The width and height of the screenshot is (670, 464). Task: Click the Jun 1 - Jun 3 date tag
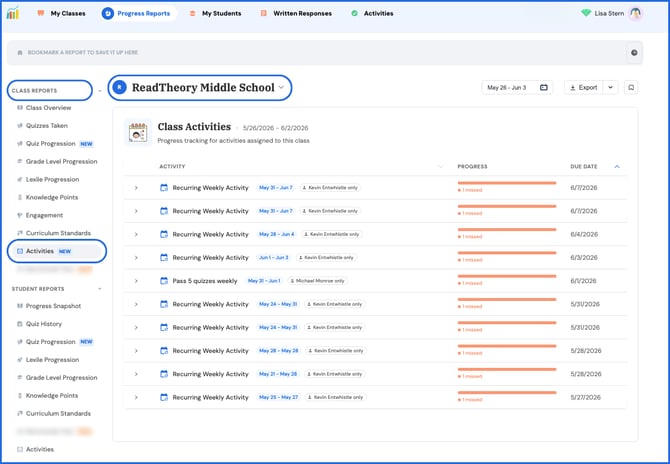[273, 258]
